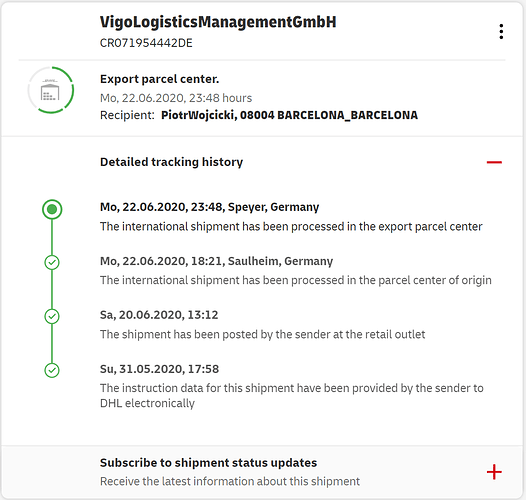Screen dimensions: 526x500
Task: Click the Export parcel center status text
Action: click(x=159, y=79)
